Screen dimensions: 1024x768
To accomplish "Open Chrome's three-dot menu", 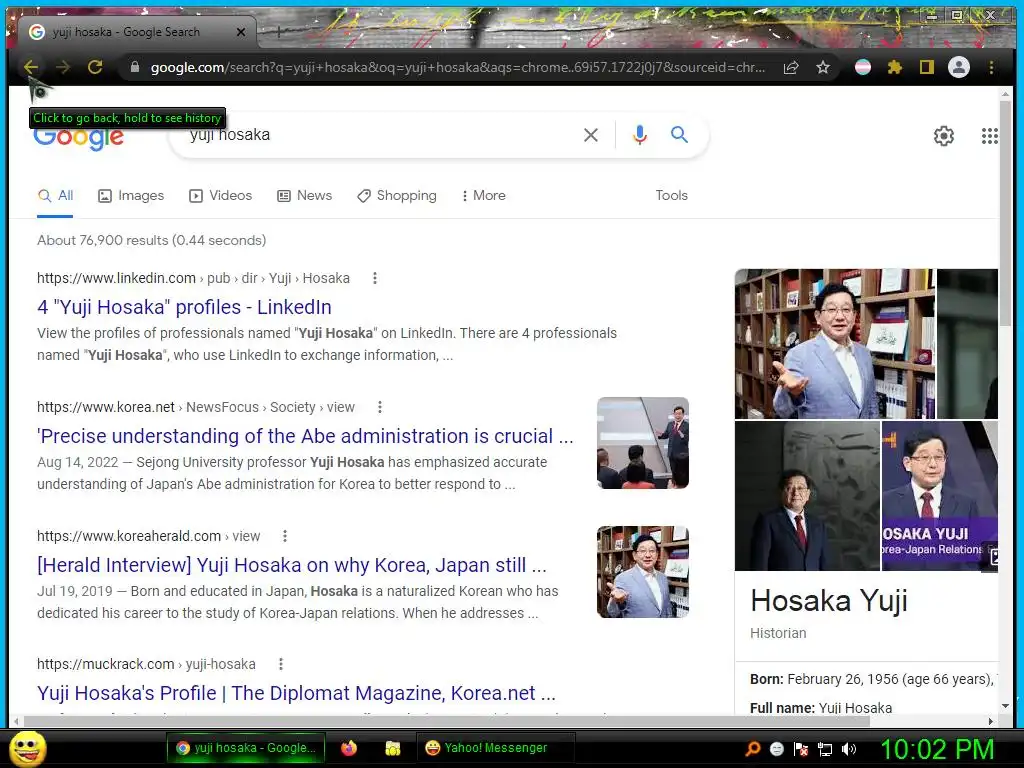I will [x=991, y=67].
